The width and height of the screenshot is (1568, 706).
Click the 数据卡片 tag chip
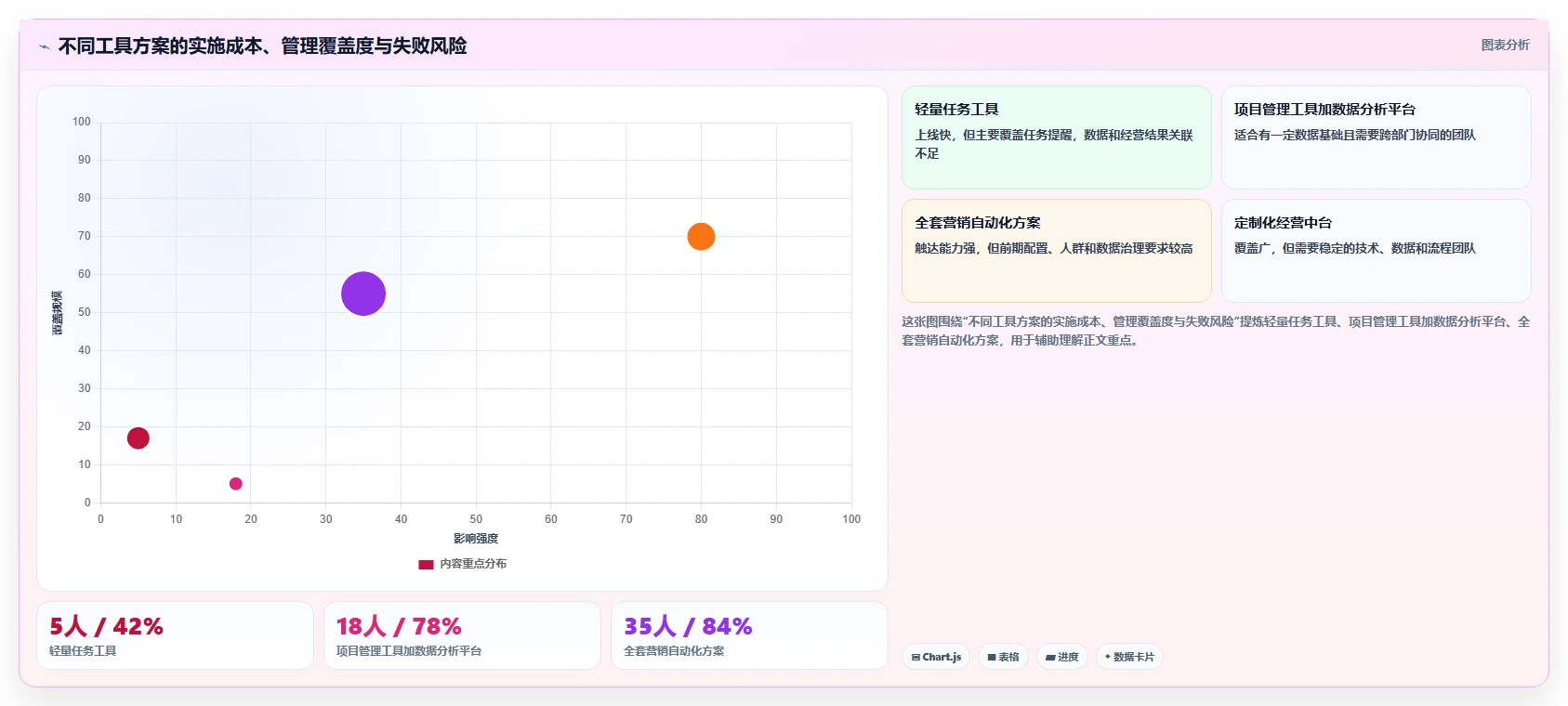pos(1129,657)
